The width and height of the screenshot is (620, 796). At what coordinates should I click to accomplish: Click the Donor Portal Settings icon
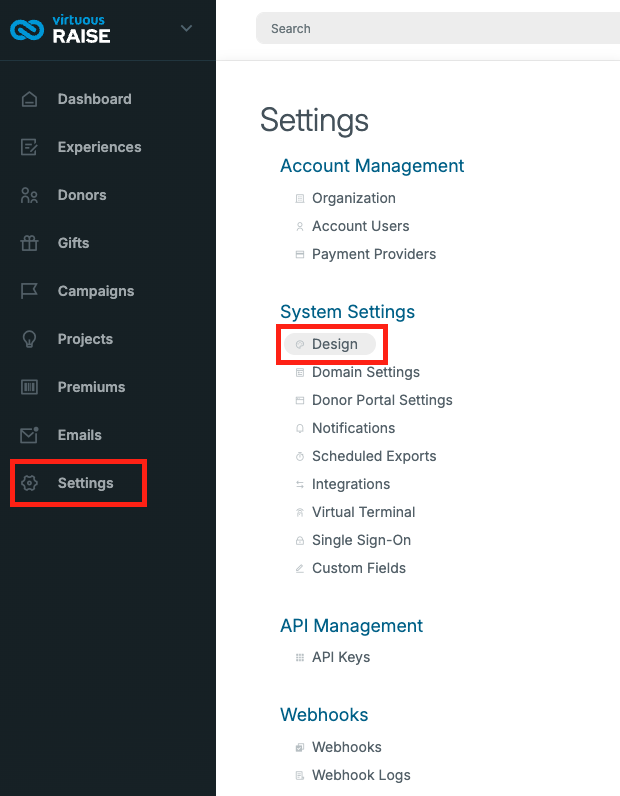click(x=300, y=401)
